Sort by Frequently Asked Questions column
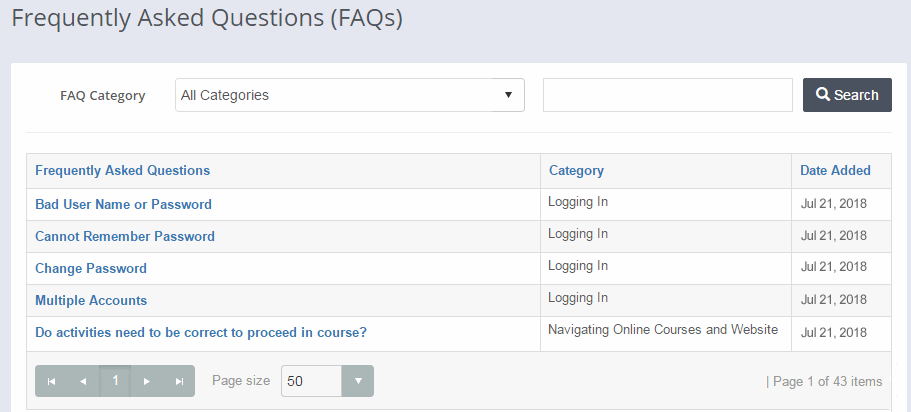 [122, 171]
